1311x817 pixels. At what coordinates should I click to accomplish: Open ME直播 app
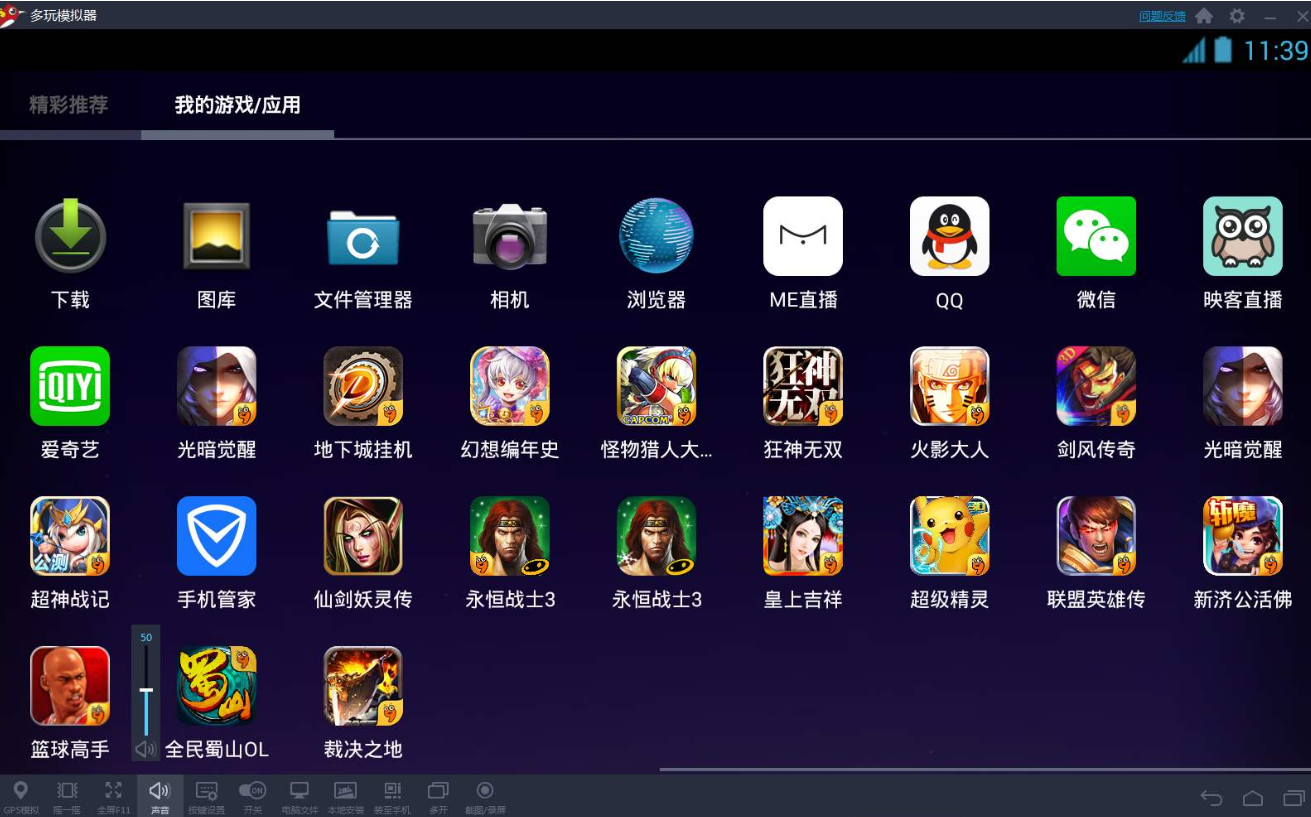[x=803, y=236]
